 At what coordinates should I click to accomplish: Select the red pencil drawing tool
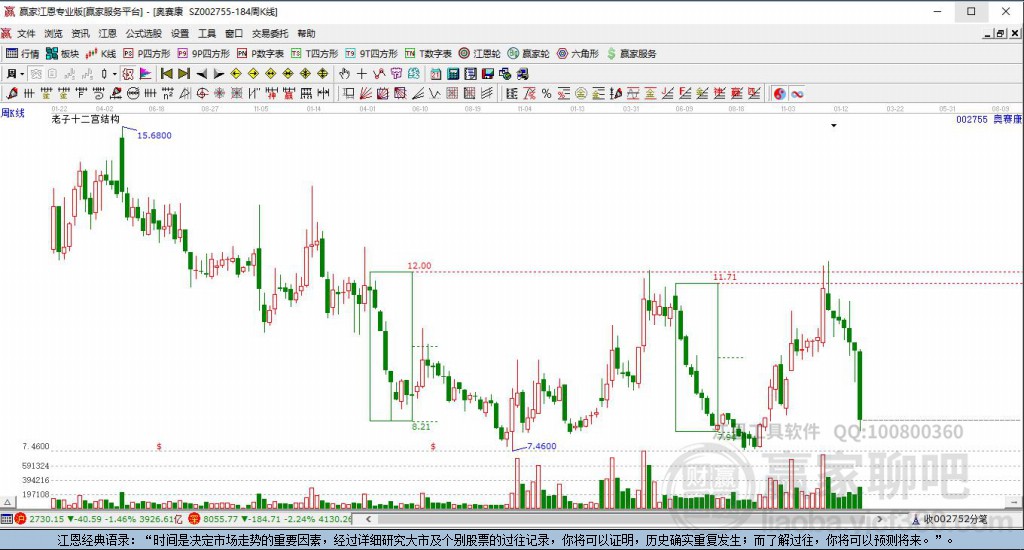point(12,93)
